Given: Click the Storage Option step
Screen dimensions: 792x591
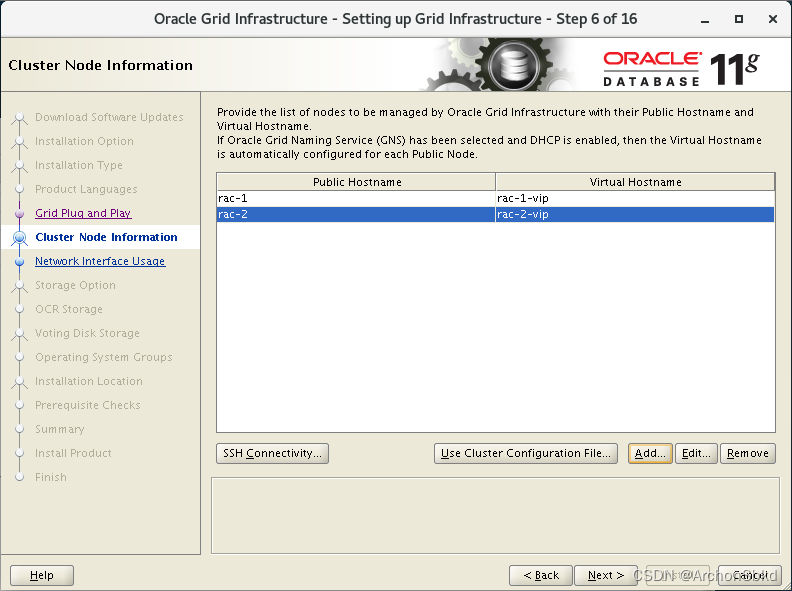Looking at the screenshot, I should tap(75, 285).
